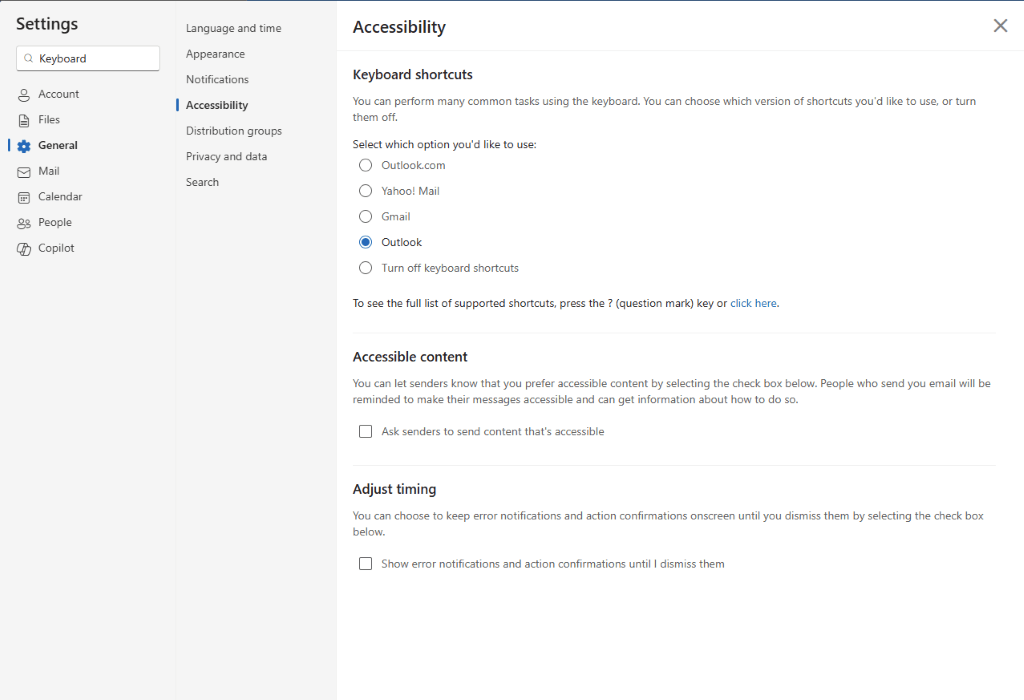
Task: Select the Outlook.com shortcuts option
Action: click(x=365, y=165)
